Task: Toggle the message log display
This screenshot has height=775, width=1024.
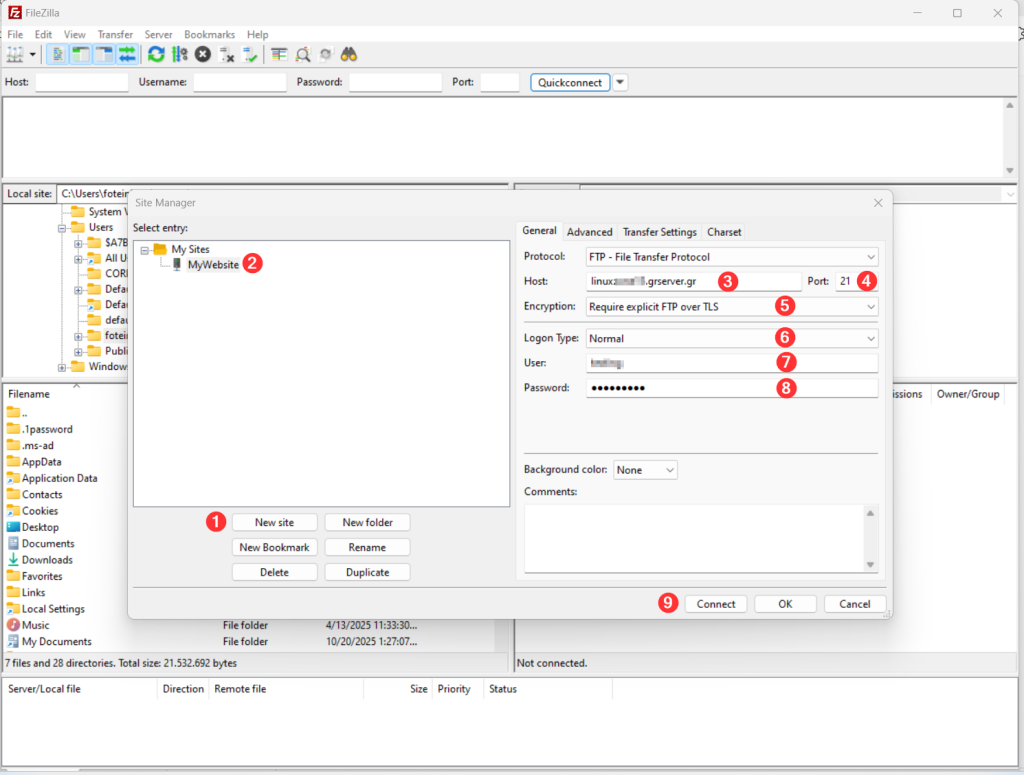Action: (58, 54)
